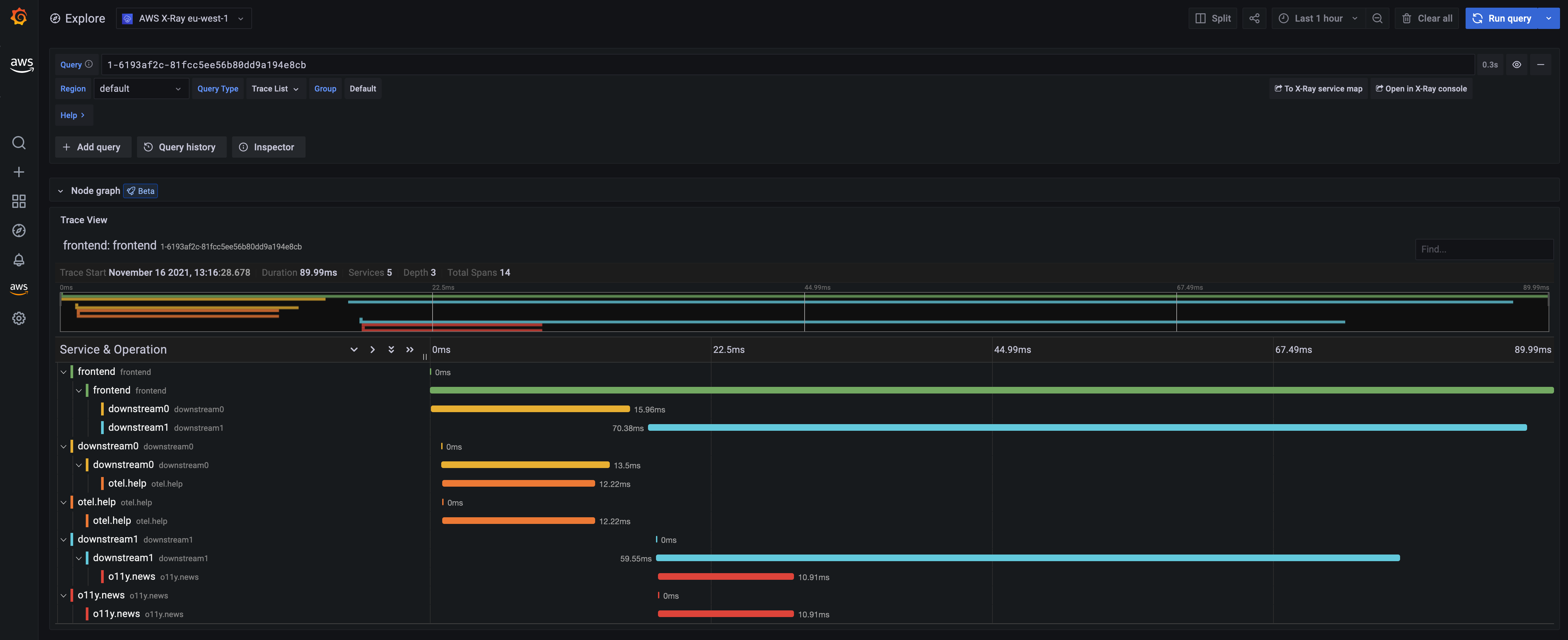Click the Find search box in Trace View

(1484, 249)
